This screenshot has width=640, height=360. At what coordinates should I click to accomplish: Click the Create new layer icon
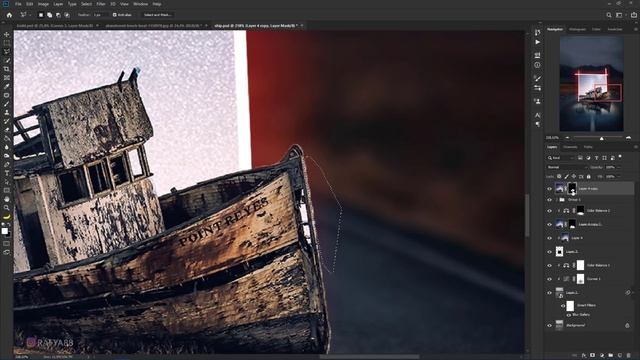click(x=620, y=356)
